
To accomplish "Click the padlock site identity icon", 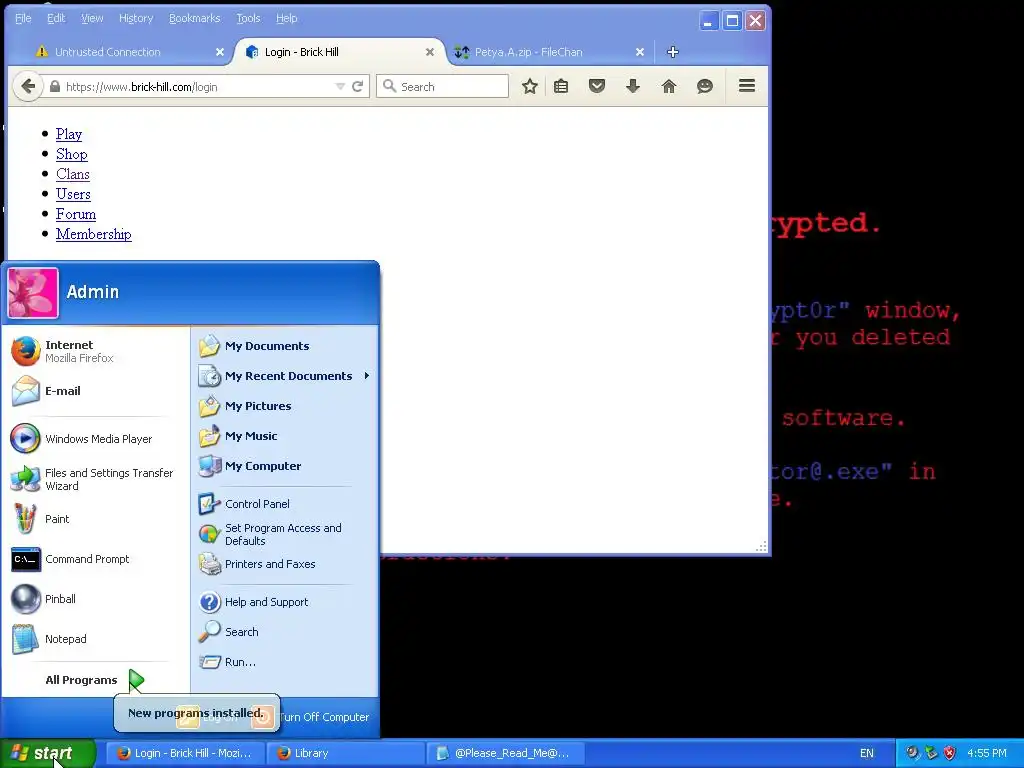I will [x=55, y=86].
